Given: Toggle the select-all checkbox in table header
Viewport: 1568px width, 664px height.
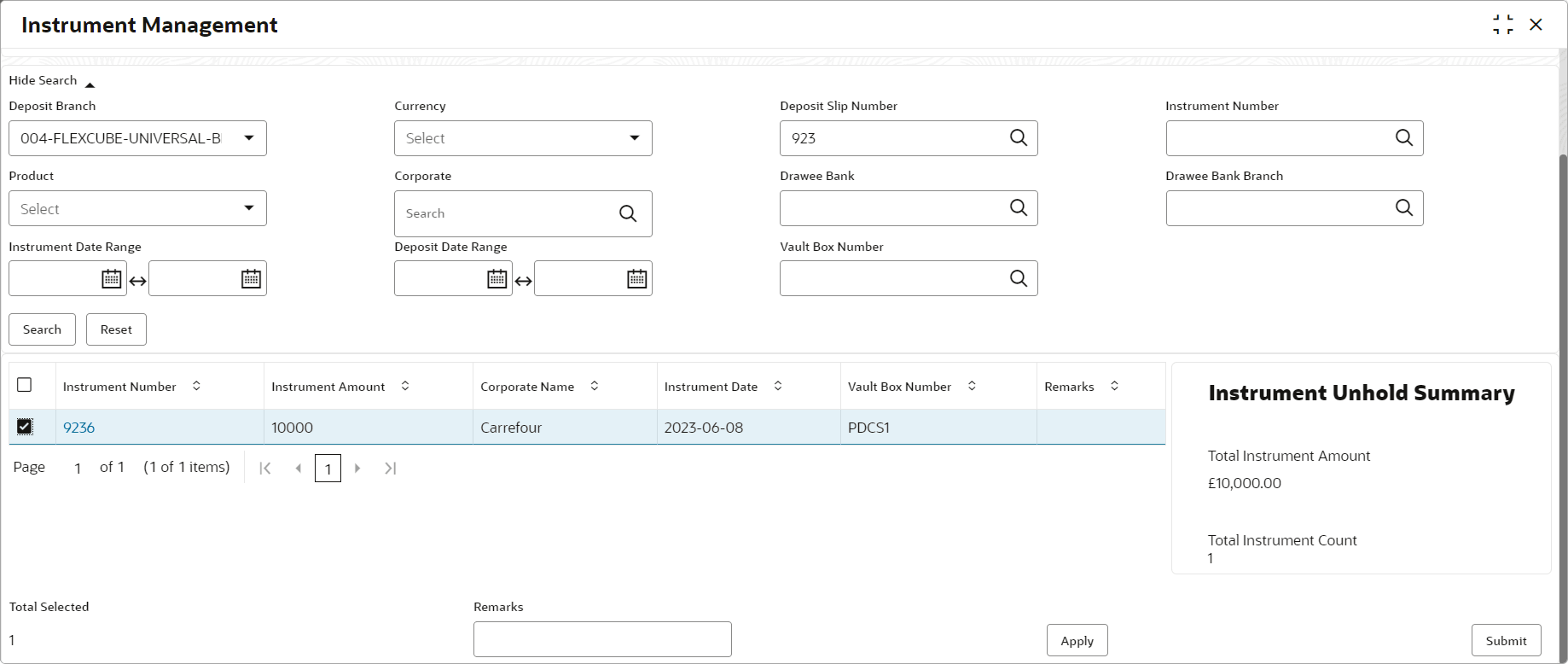Looking at the screenshot, I should 25,385.
